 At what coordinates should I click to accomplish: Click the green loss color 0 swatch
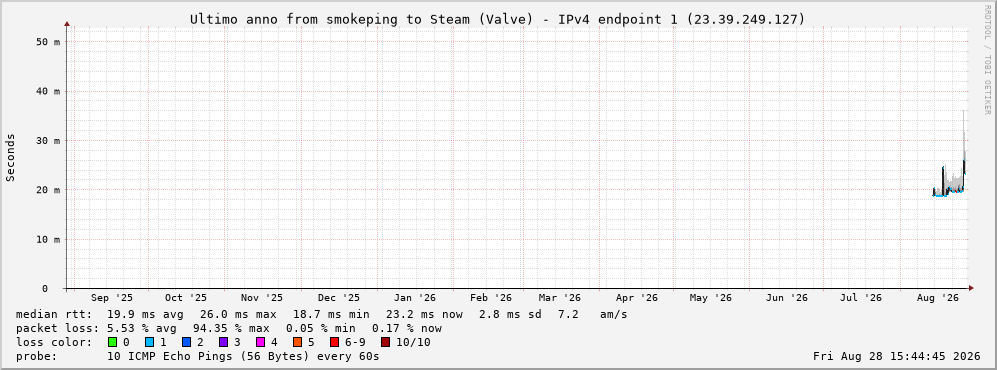tap(113, 342)
